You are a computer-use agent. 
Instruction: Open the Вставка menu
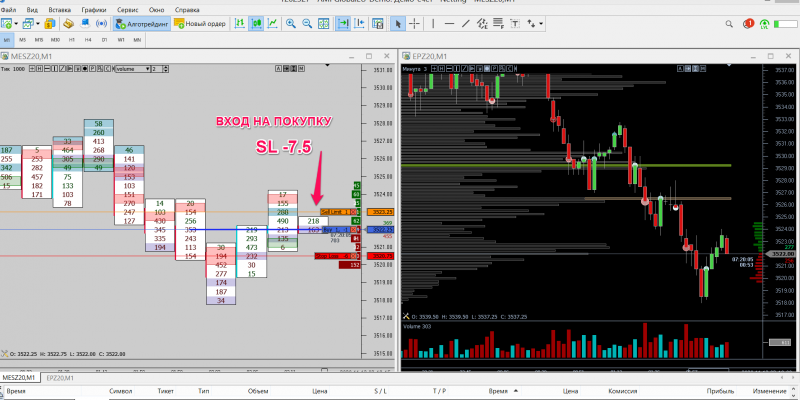[60, 10]
